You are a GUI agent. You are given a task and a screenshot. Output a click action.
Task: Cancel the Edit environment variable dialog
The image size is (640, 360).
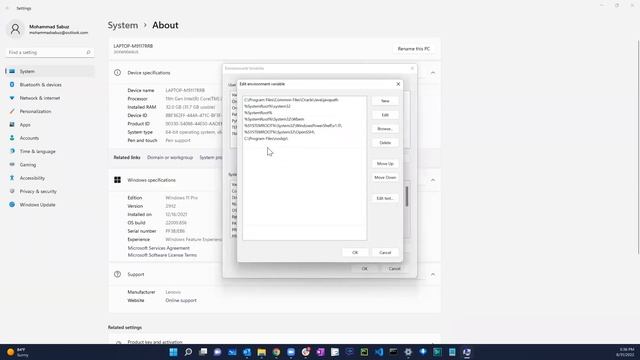pyautogui.click(x=385, y=253)
